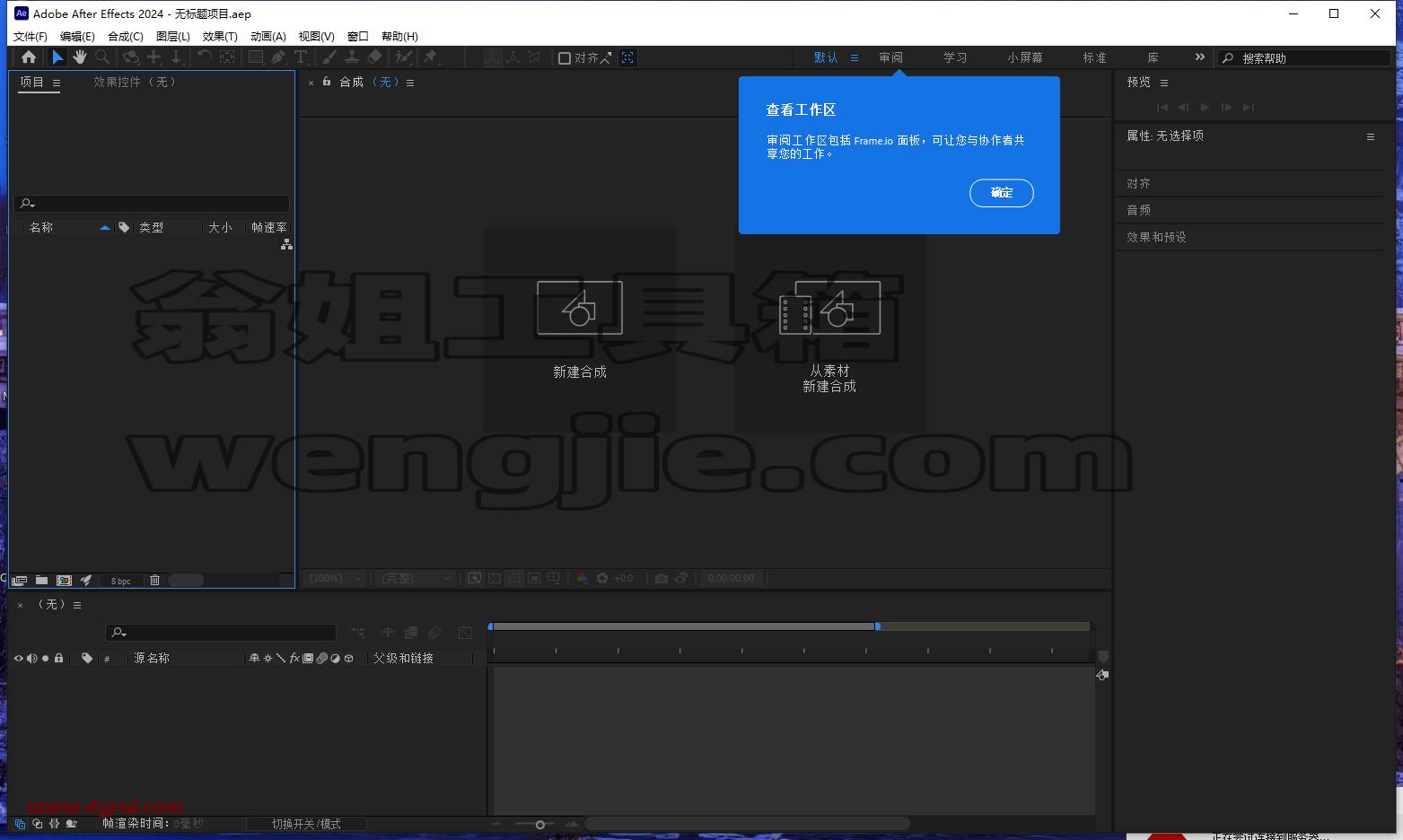Viewport: 1403px width, 840px height.
Task: Select the Pen tool
Action: pyautogui.click(x=278, y=57)
